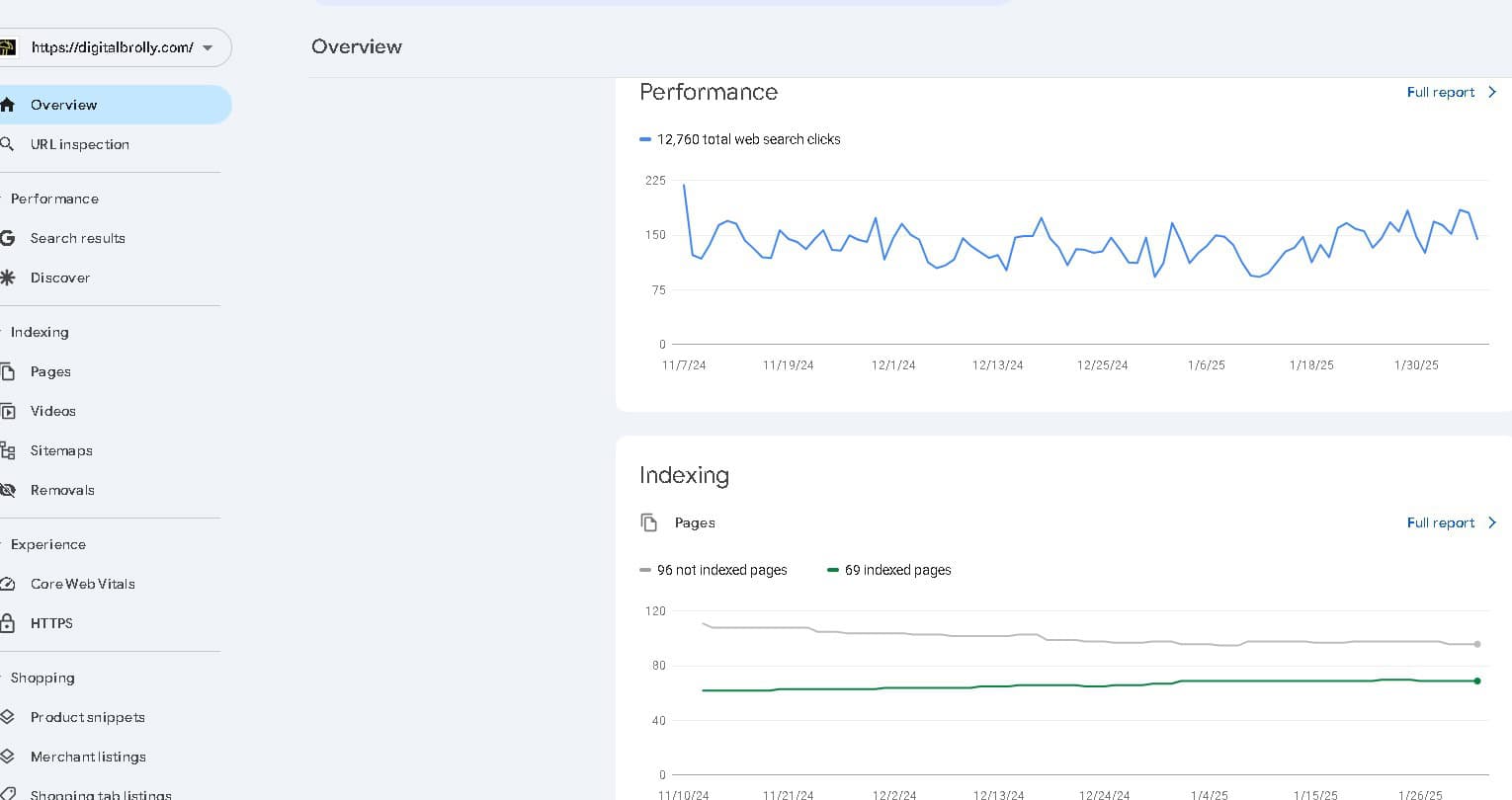This screenshot has height=800, width=1512.
Task: Open the property selector dropdown
Action: [208, 46]
